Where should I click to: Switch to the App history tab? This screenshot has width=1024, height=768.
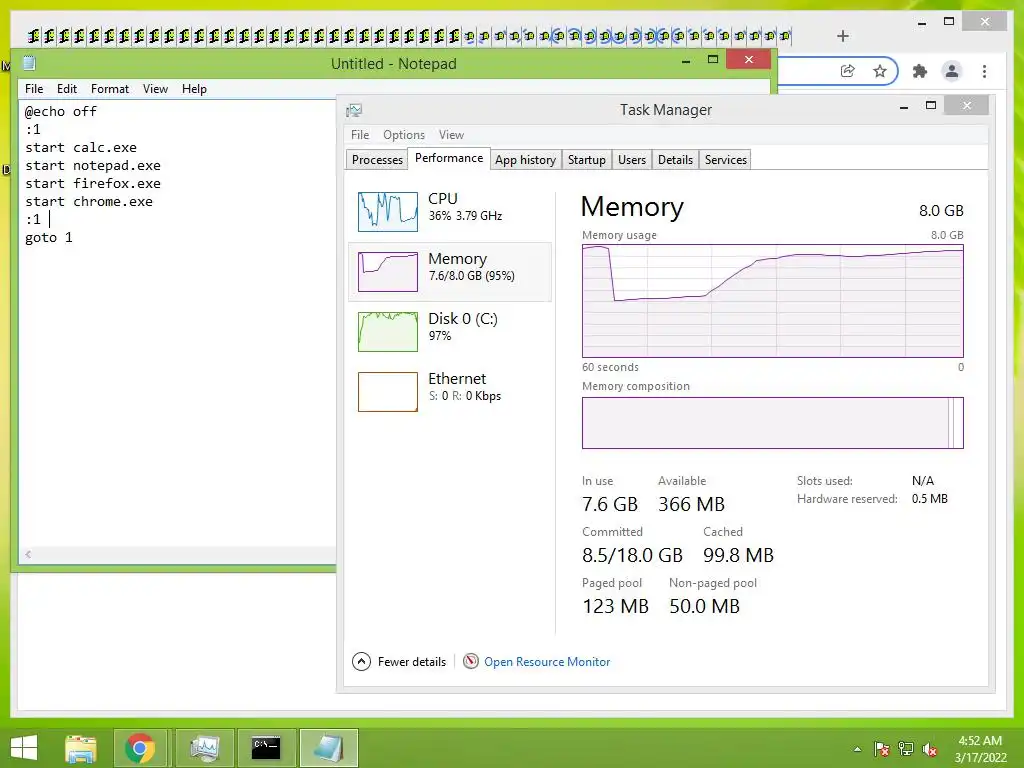click(525, 159)
